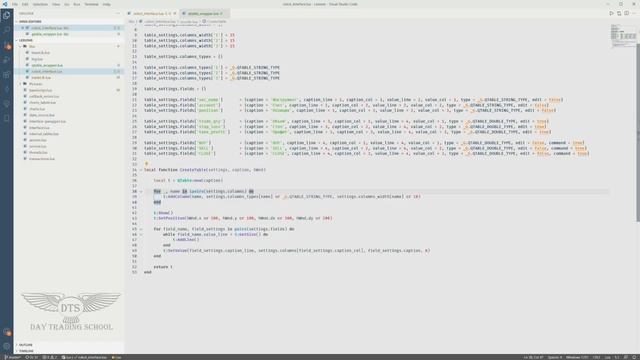Click the sync changes status bar item
This screenshot has width=640, height=360.
tap(31, 357)
